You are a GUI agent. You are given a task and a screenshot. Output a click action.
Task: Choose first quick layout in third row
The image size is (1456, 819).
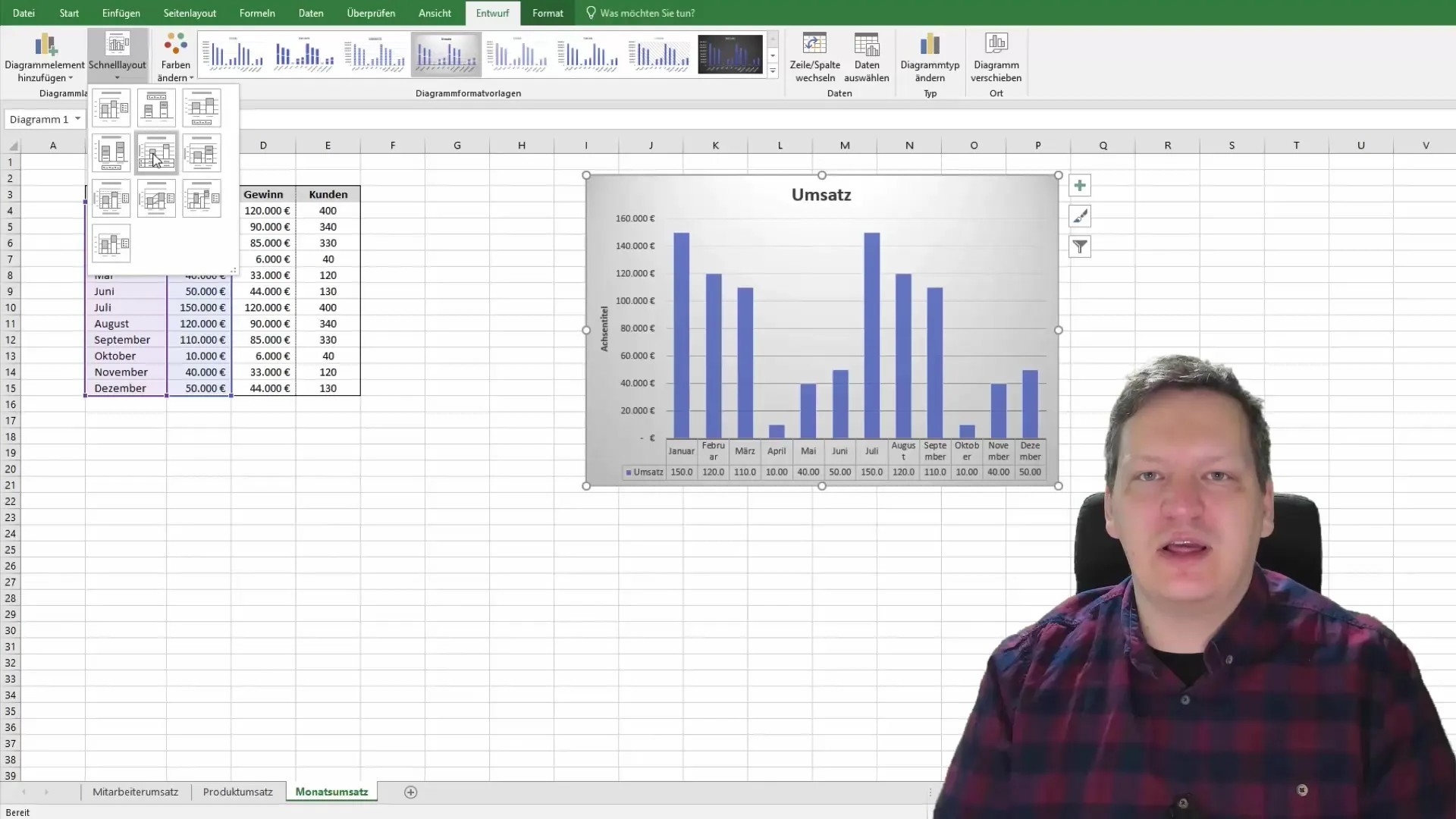click(x=111, y=199)
